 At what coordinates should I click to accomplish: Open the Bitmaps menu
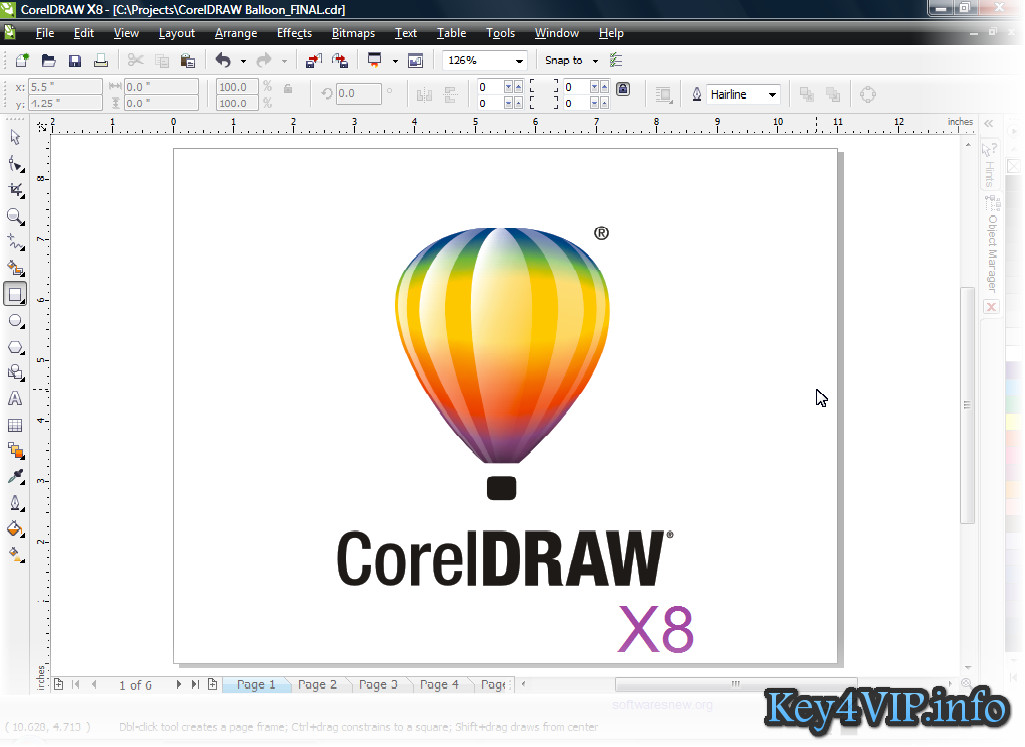click(x=353, y=33)
